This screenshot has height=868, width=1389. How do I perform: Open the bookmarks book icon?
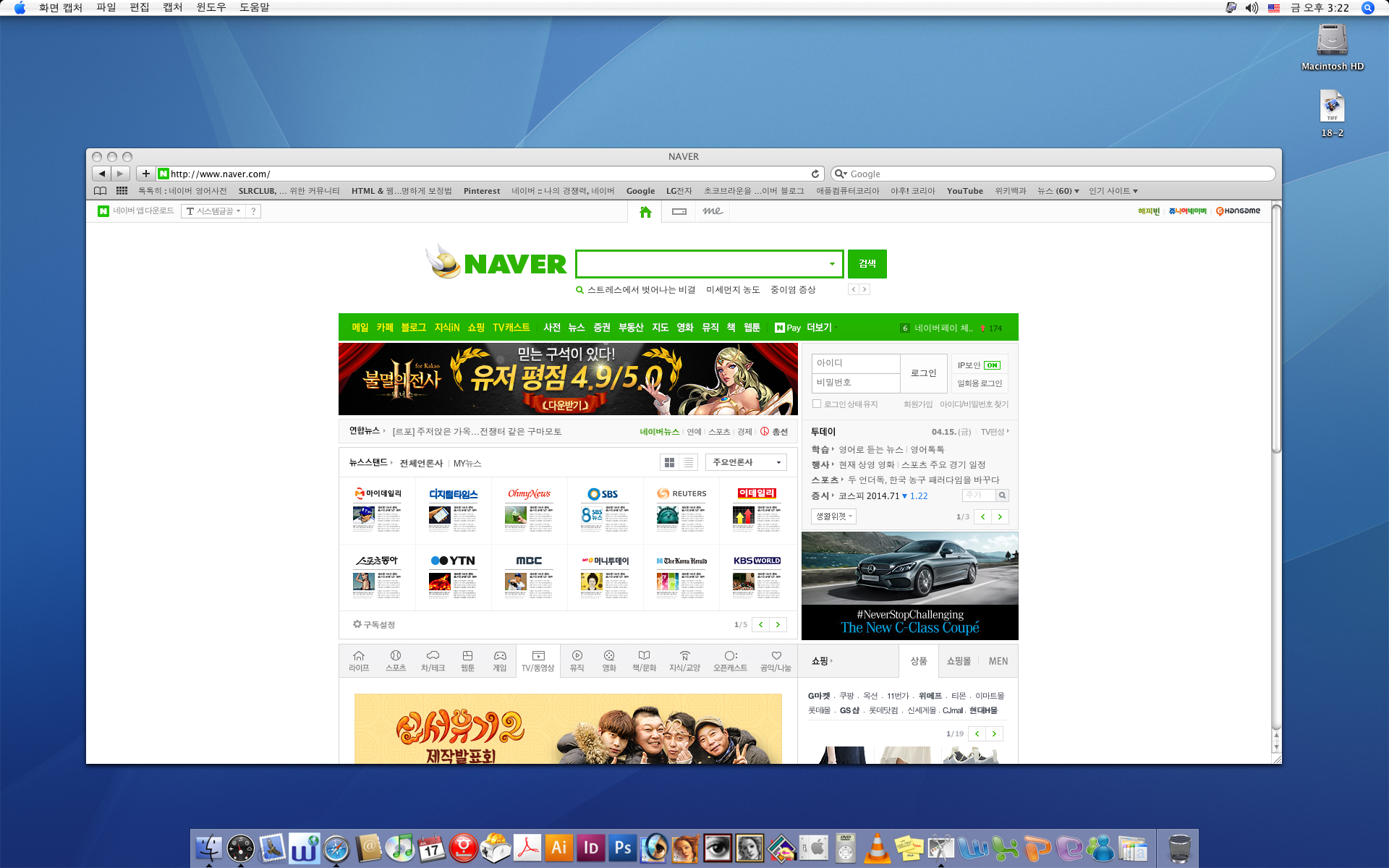tap(101, 191)
